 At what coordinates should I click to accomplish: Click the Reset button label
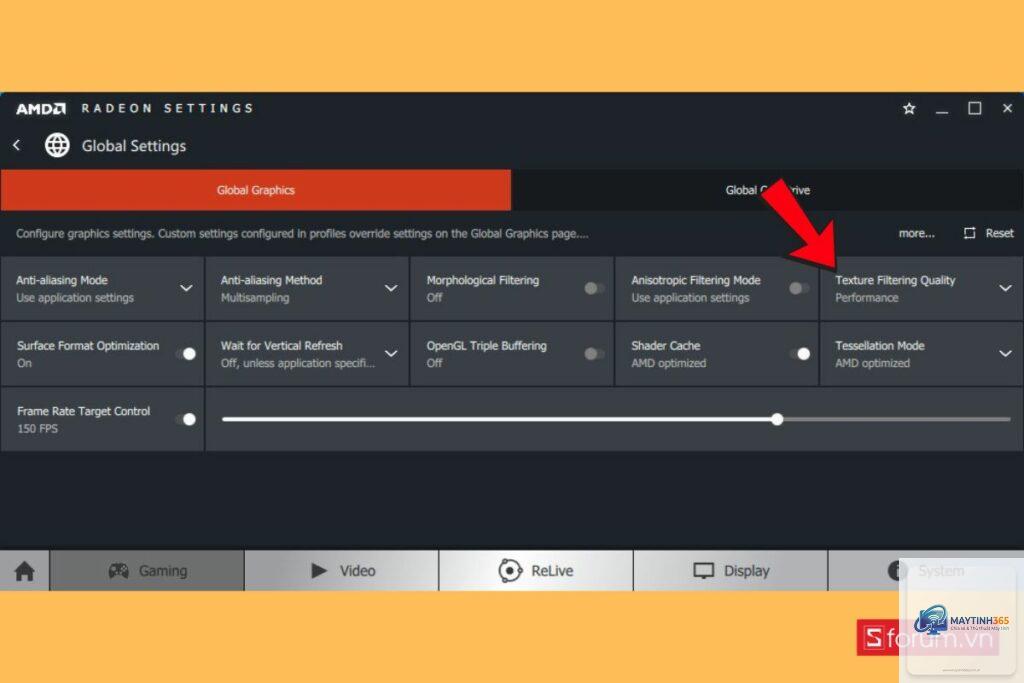click(x=999, y=233)
